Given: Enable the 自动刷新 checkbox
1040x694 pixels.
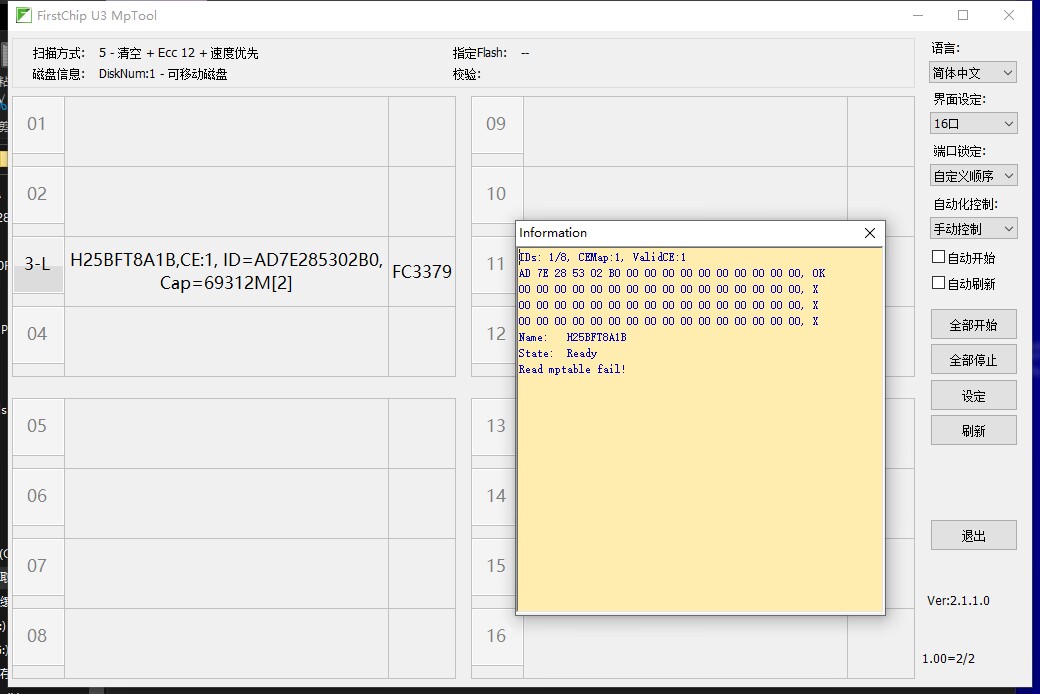Looking at the screenshot, I should [939, 283].
